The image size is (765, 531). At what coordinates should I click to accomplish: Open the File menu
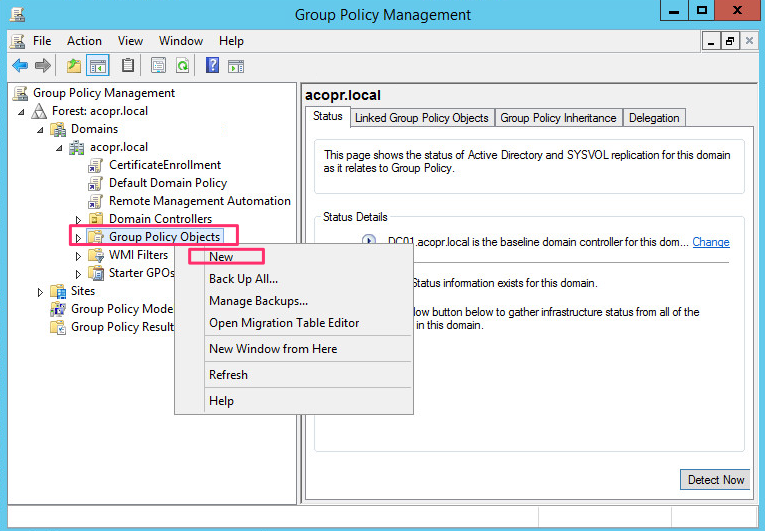tap(42, 41)
